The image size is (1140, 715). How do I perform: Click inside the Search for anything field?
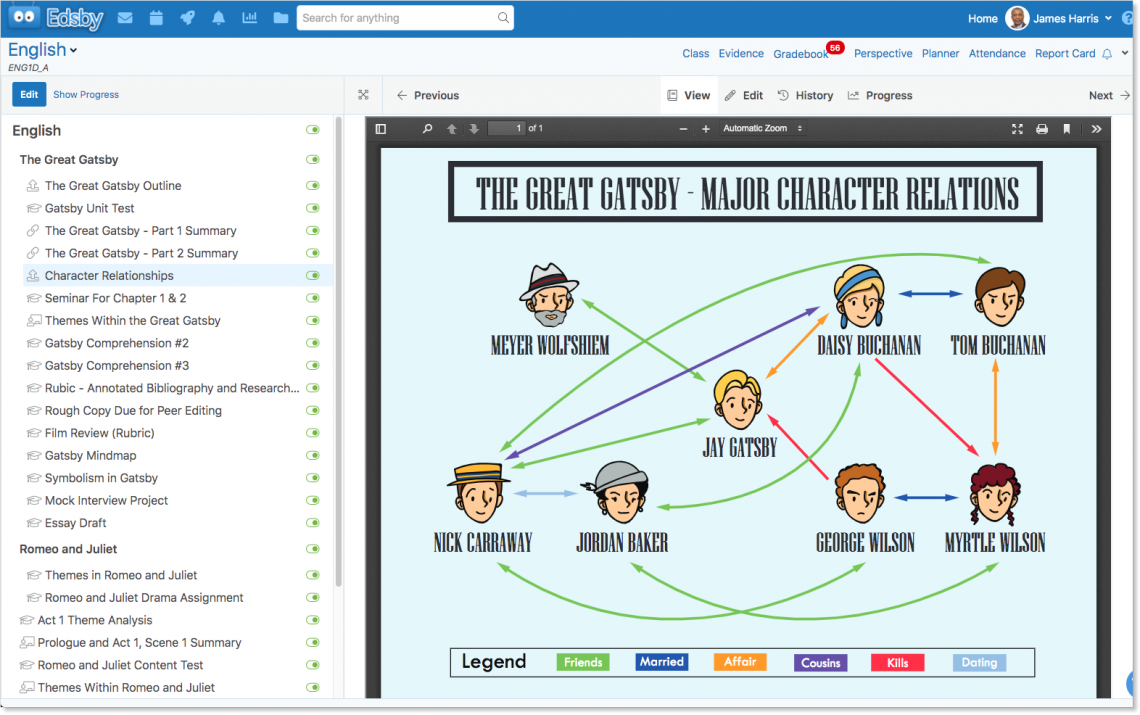(x=400, y=17)
